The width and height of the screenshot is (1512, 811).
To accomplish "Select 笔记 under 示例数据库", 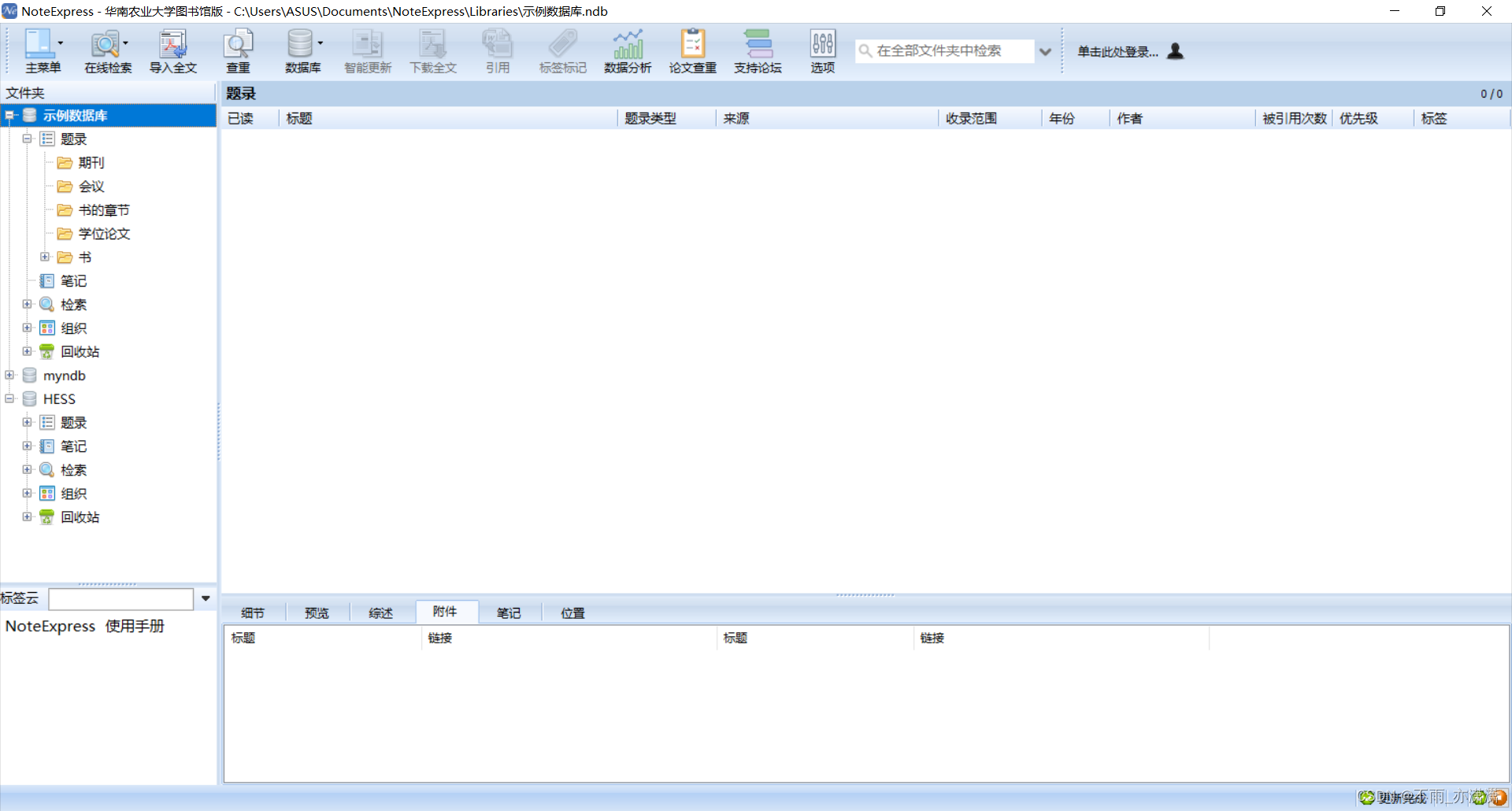I will click(73, 281).
